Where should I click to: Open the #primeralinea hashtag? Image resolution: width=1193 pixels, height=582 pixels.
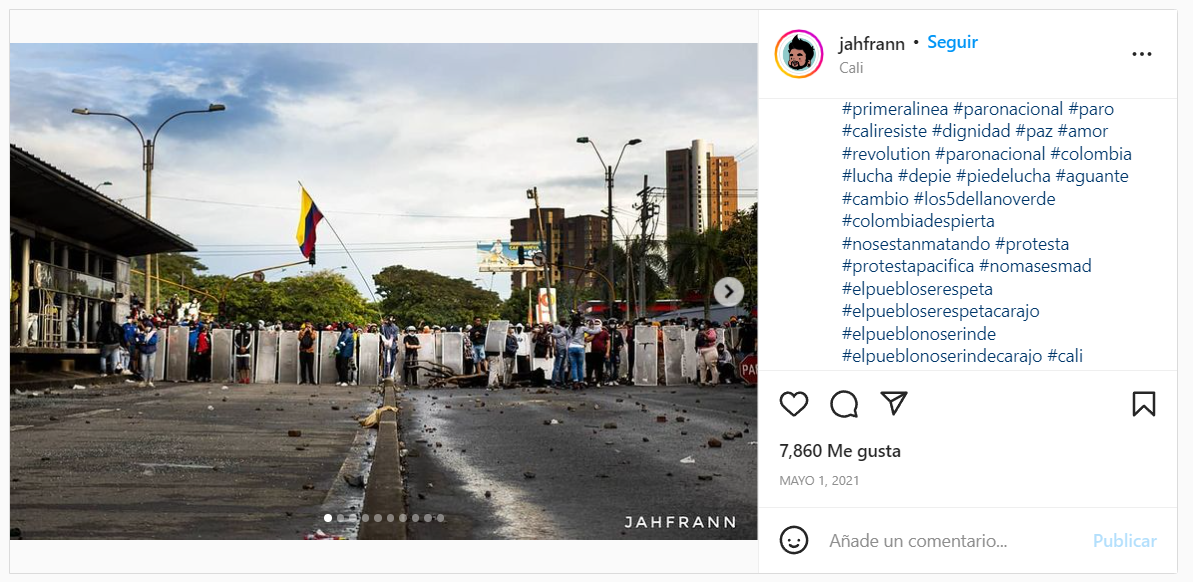tap(895, 110)
